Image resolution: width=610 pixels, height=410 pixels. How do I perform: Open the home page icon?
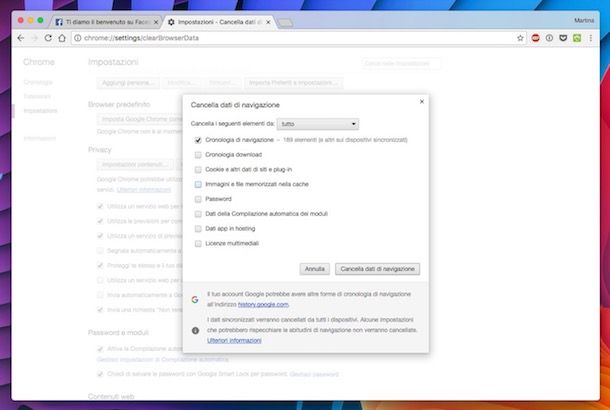[62, 38]
